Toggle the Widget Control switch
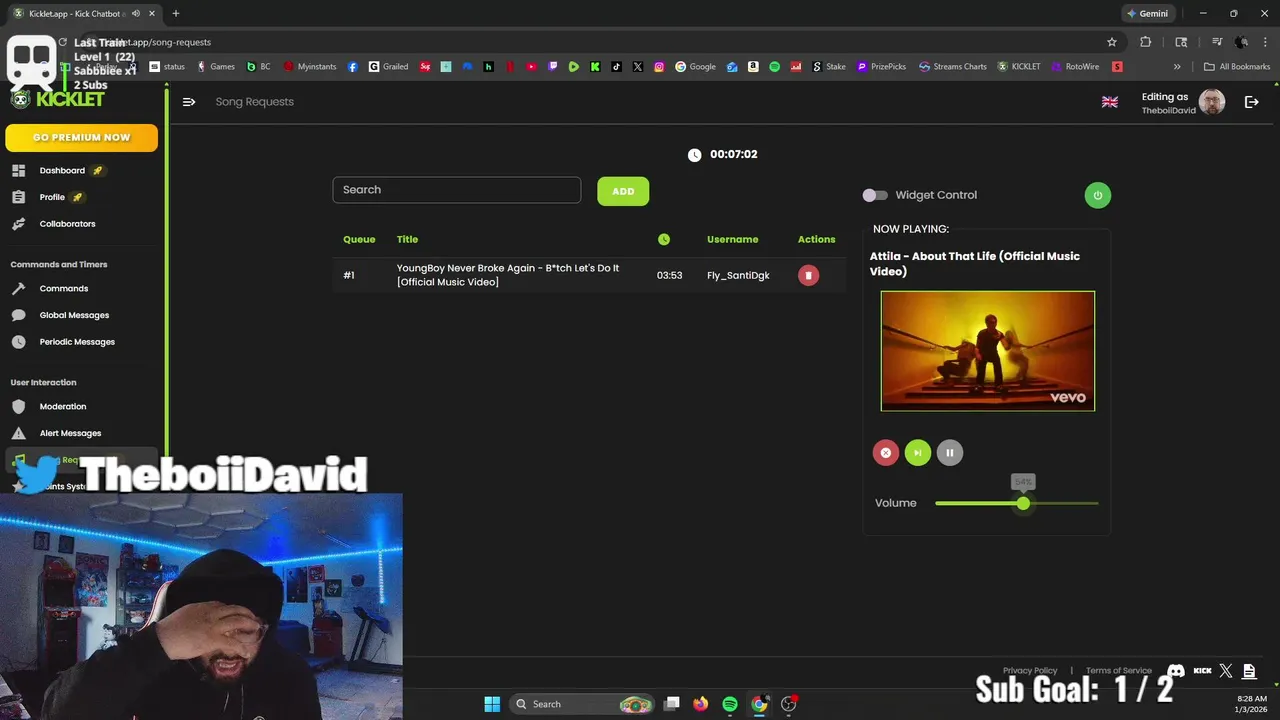The width and height of the screenshot is (1280, 720). (x=875, y=195)
